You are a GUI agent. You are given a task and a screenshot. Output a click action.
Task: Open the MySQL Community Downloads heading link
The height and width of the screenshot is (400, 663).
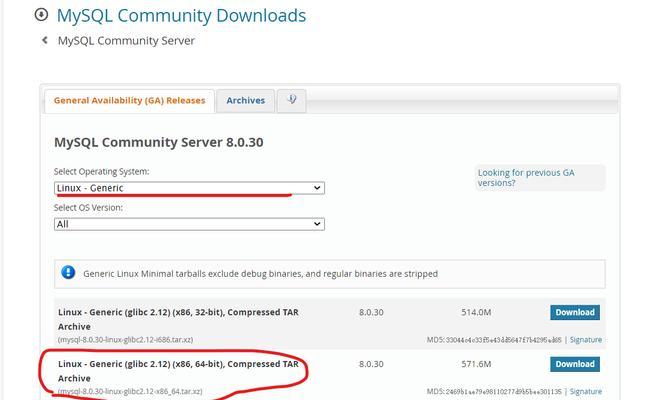(181, 16)
